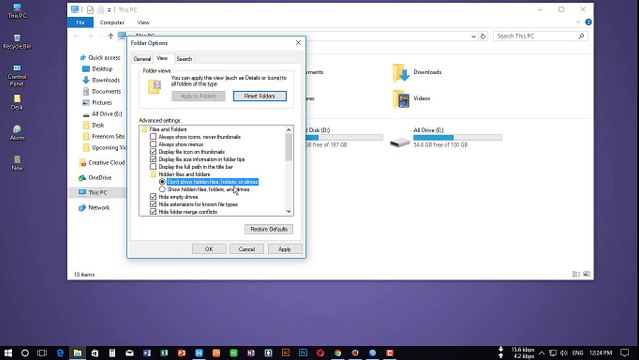Click the Search This PC field
This screenshot has width=639, height=360.
pyautogui.click(x=540, y=36)
